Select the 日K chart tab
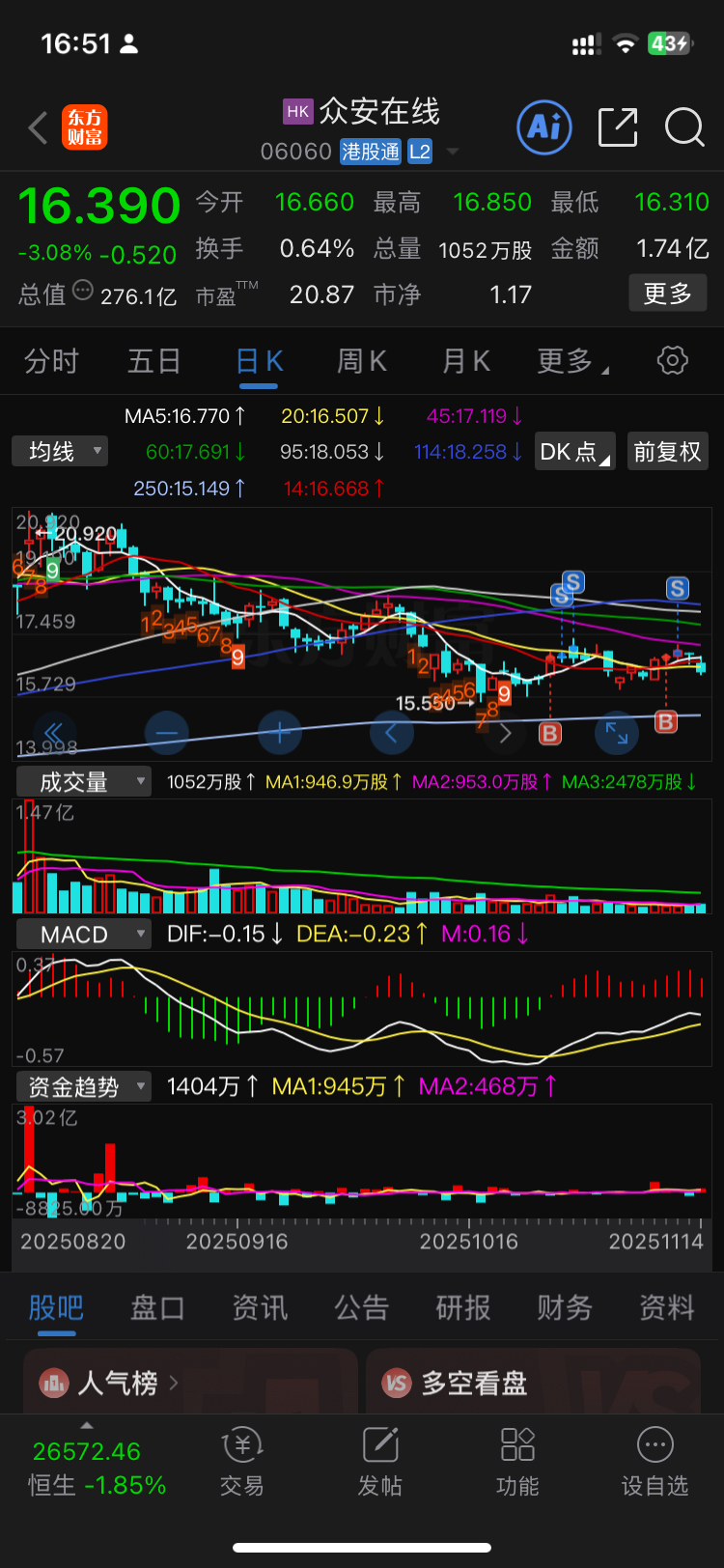This screenshot has height=1568, width=724. click(x=259, y=361)
